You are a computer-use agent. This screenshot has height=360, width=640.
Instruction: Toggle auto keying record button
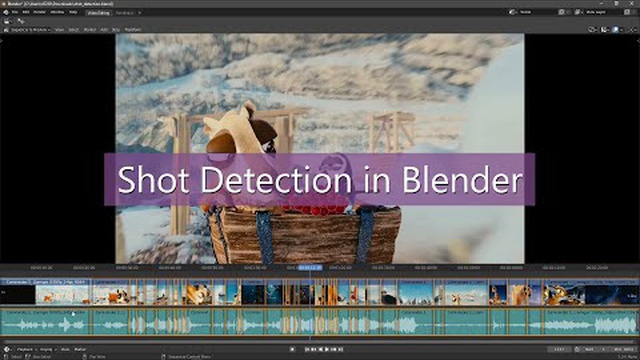click(x=292, y=349)
